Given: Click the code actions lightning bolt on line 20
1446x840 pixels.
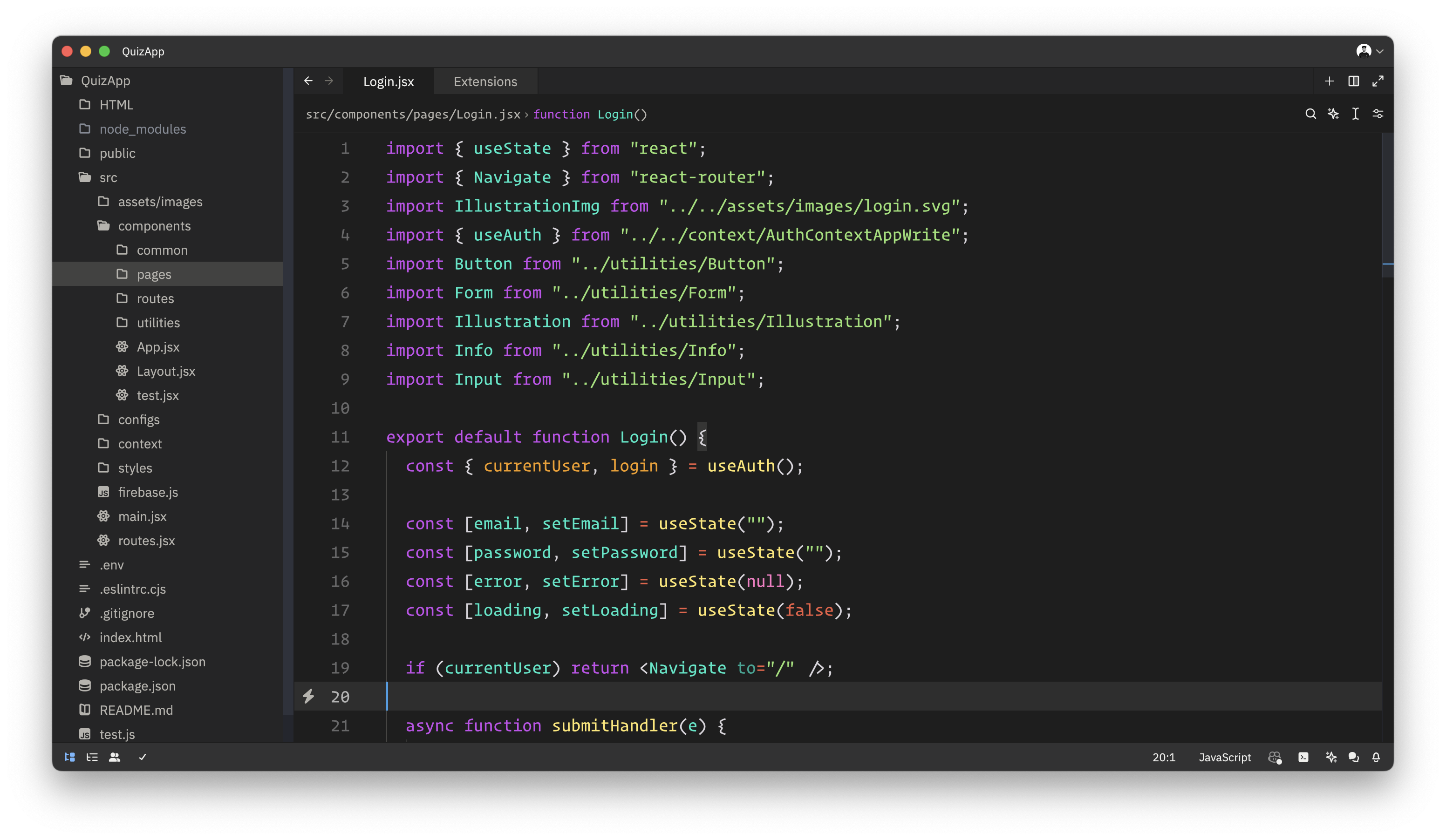Looking at the screenshot, I should point(309,696).
